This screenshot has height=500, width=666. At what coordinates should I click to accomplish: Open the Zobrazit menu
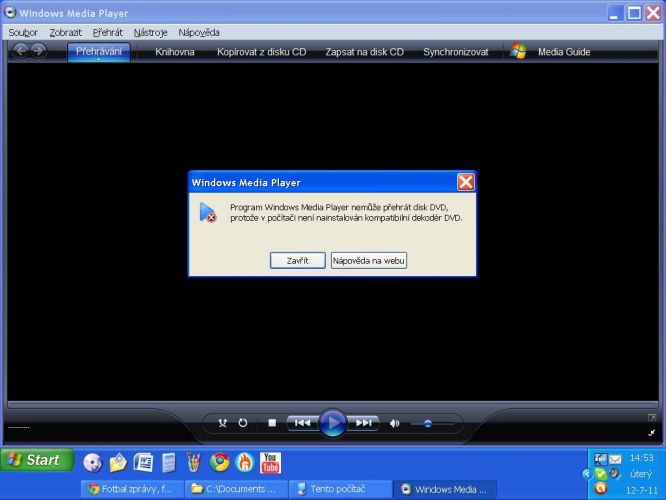65,33
